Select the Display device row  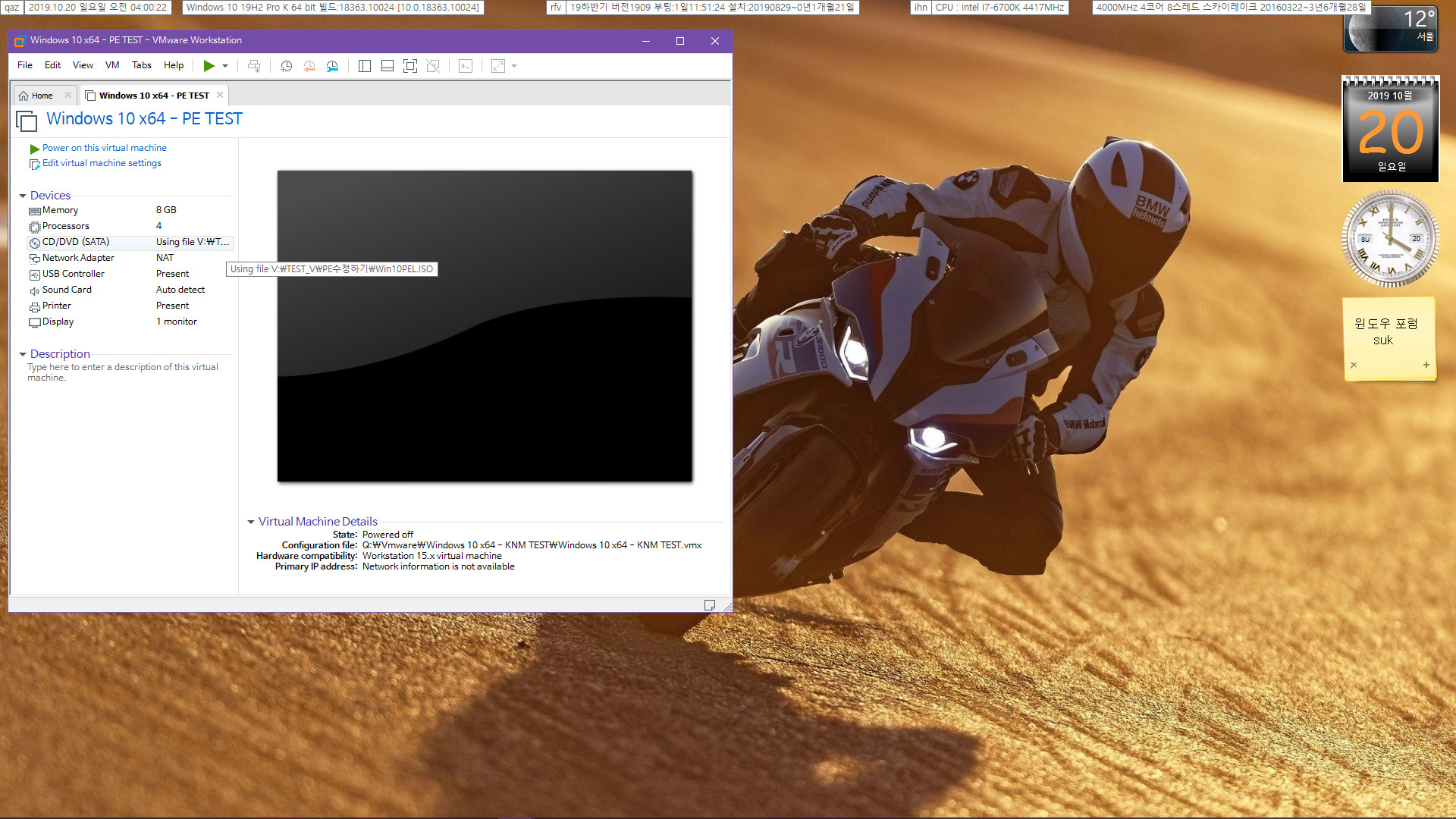point(129,322)
